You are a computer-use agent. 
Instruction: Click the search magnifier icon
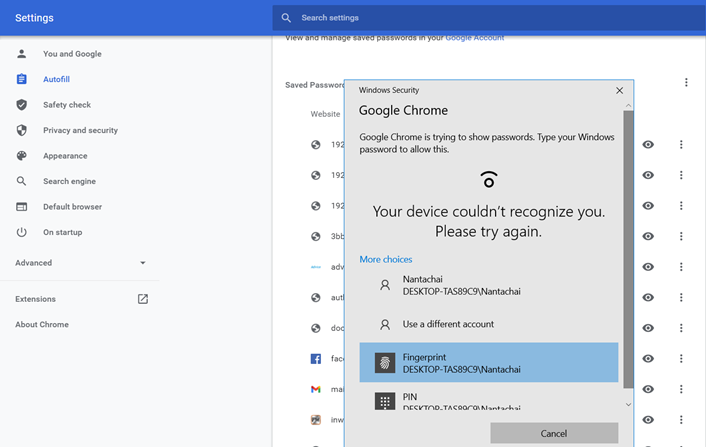(287, 18)
